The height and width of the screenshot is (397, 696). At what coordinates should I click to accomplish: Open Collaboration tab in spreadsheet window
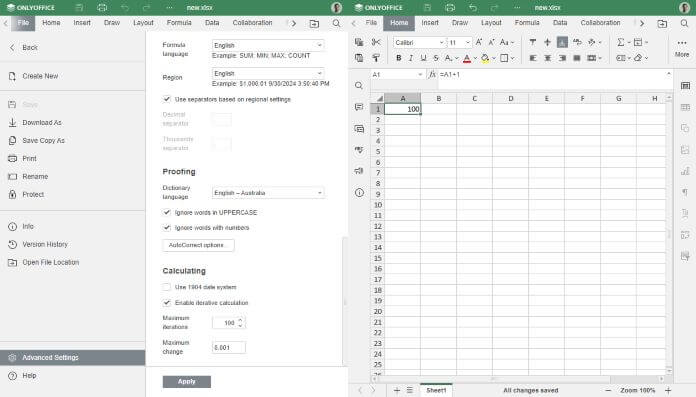[x=600, y=23]
